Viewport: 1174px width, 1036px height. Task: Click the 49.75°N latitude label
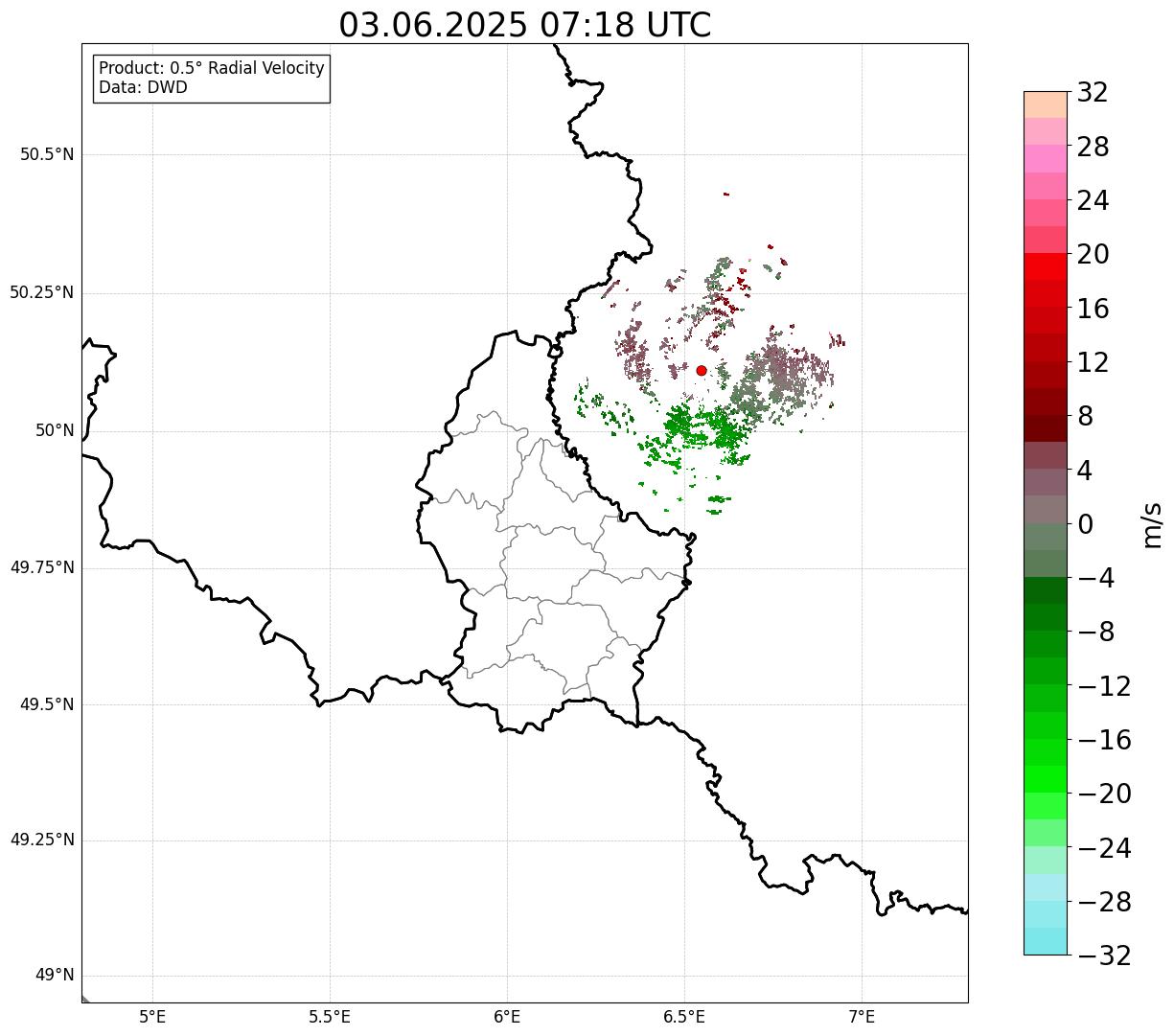[41, 567]
